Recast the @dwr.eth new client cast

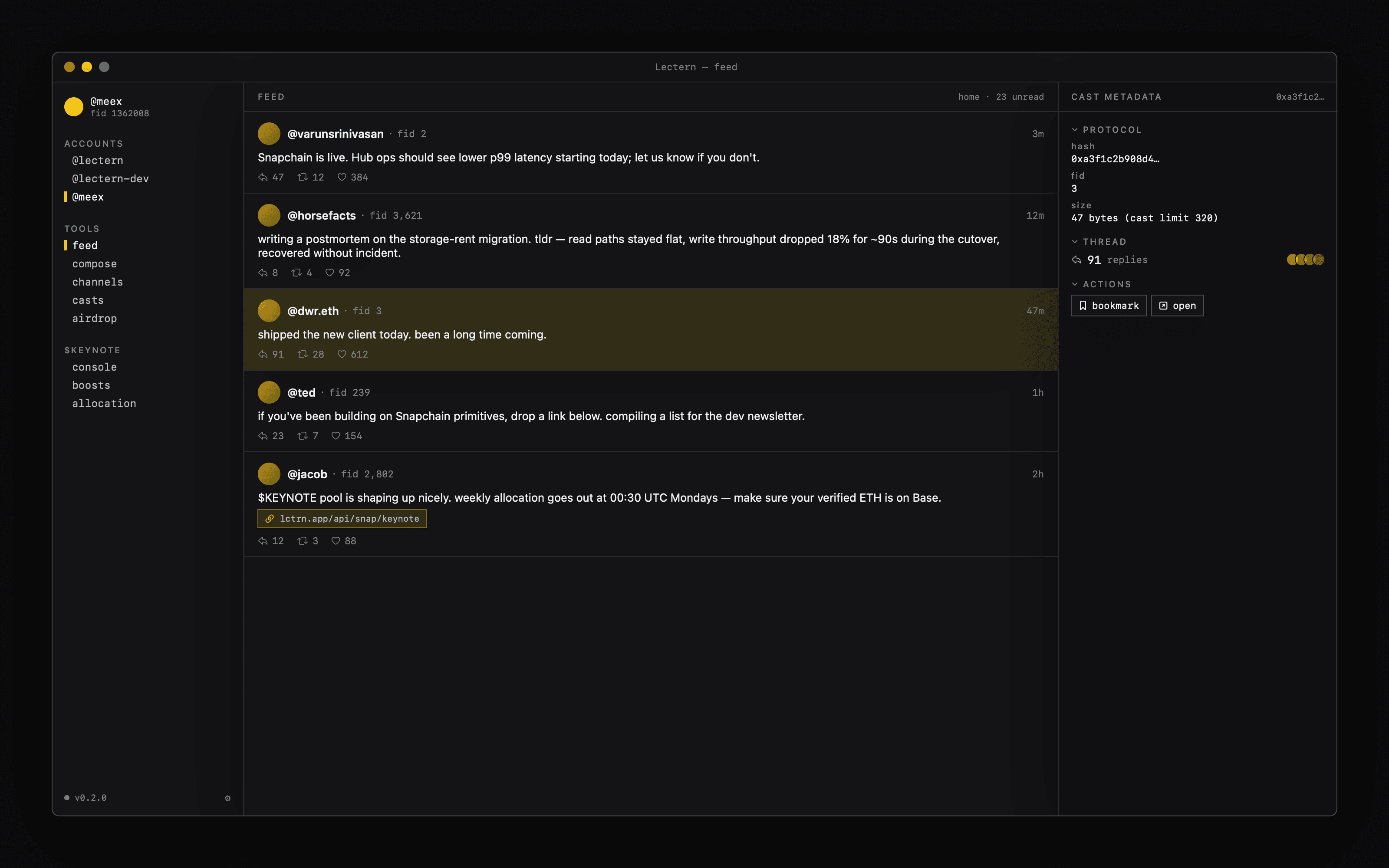click(303, 354)
